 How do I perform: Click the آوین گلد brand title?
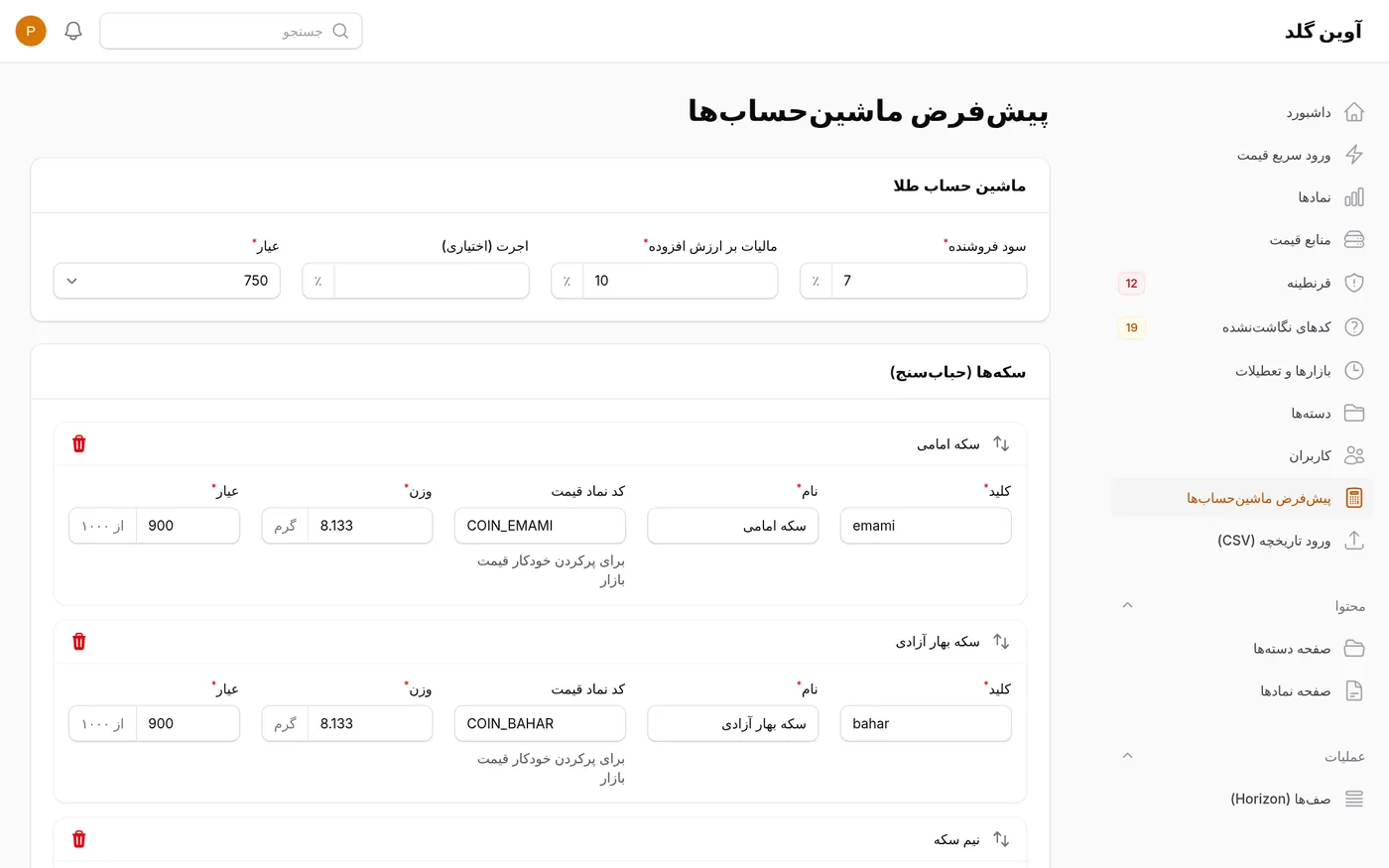pyautogui.click(x=1324, y=31)
